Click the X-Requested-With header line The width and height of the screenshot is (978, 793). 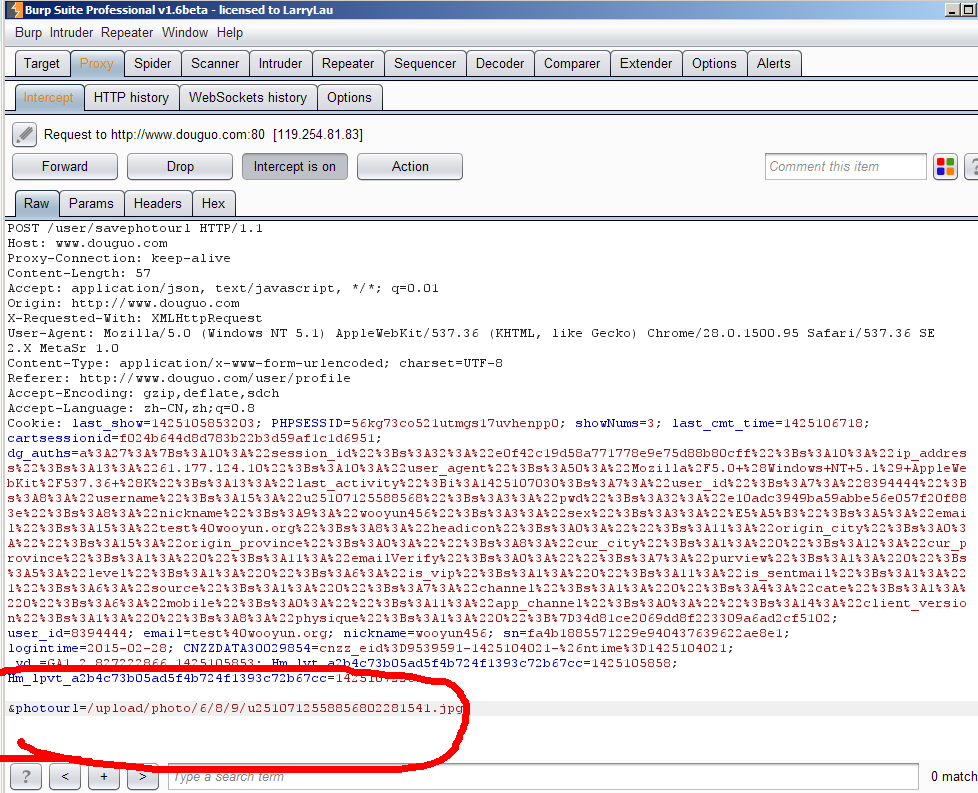coord(135,318)
